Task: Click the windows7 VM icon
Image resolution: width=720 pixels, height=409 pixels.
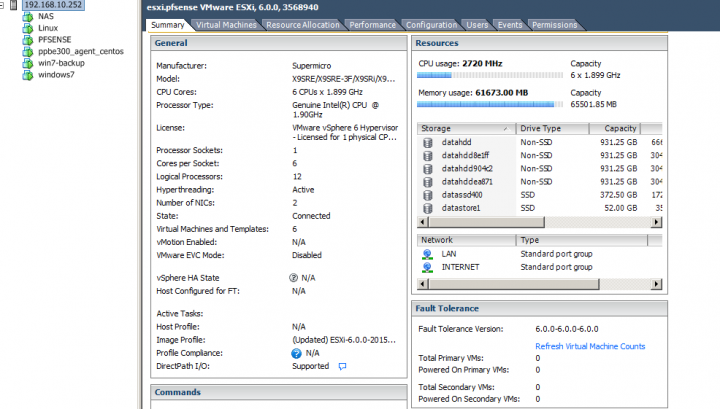Action: 28,75
